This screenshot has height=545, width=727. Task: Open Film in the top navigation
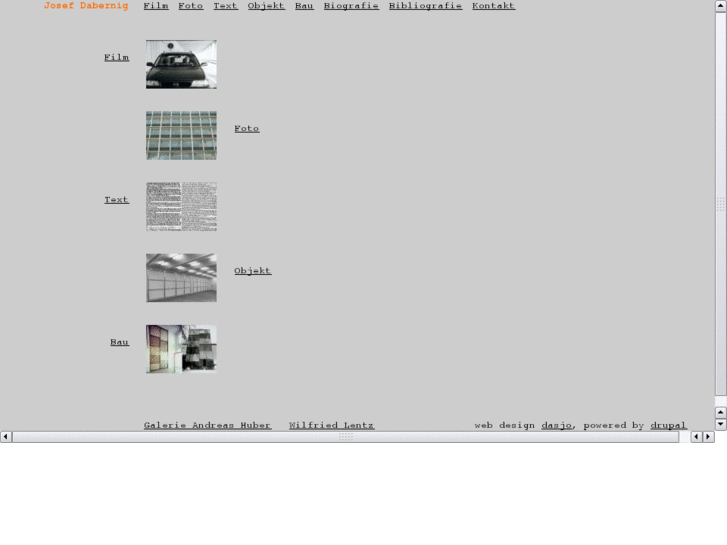point(156,6)
